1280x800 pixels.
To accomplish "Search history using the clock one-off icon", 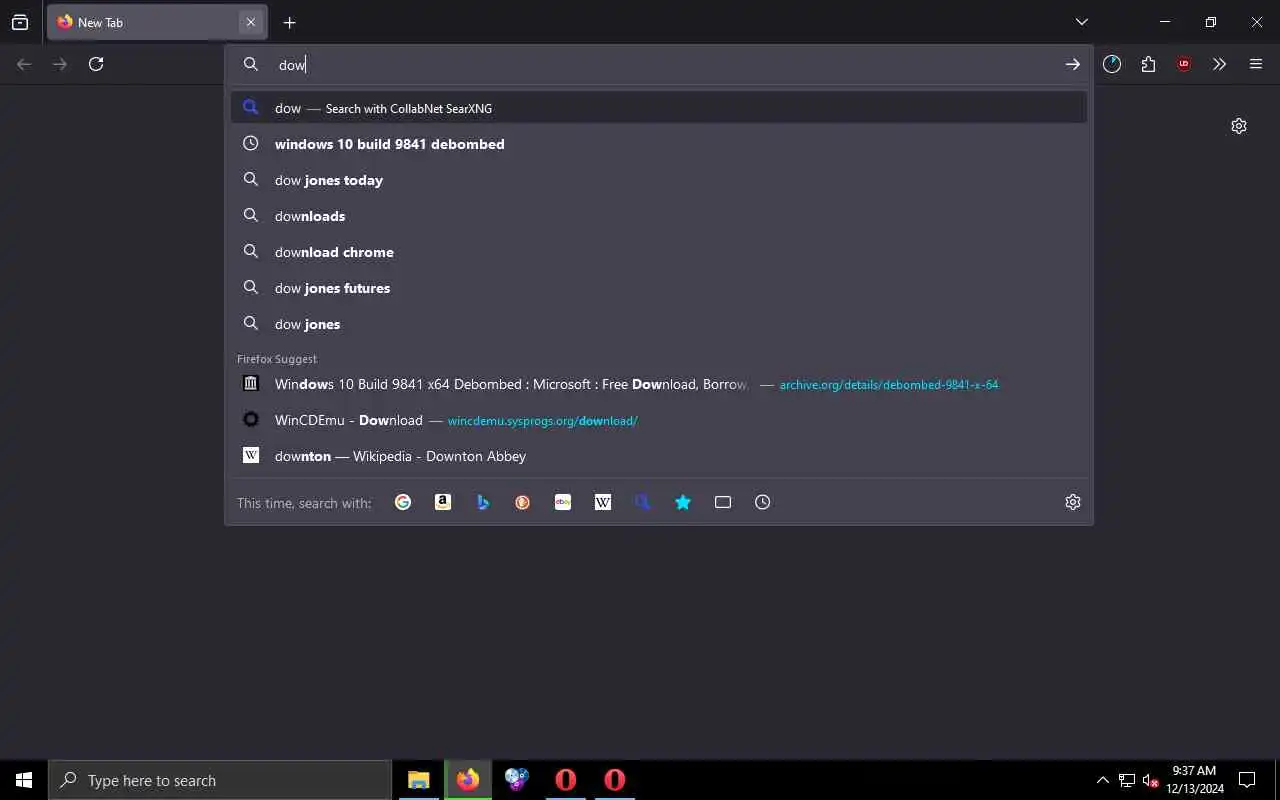I will [x=763, y=502].
